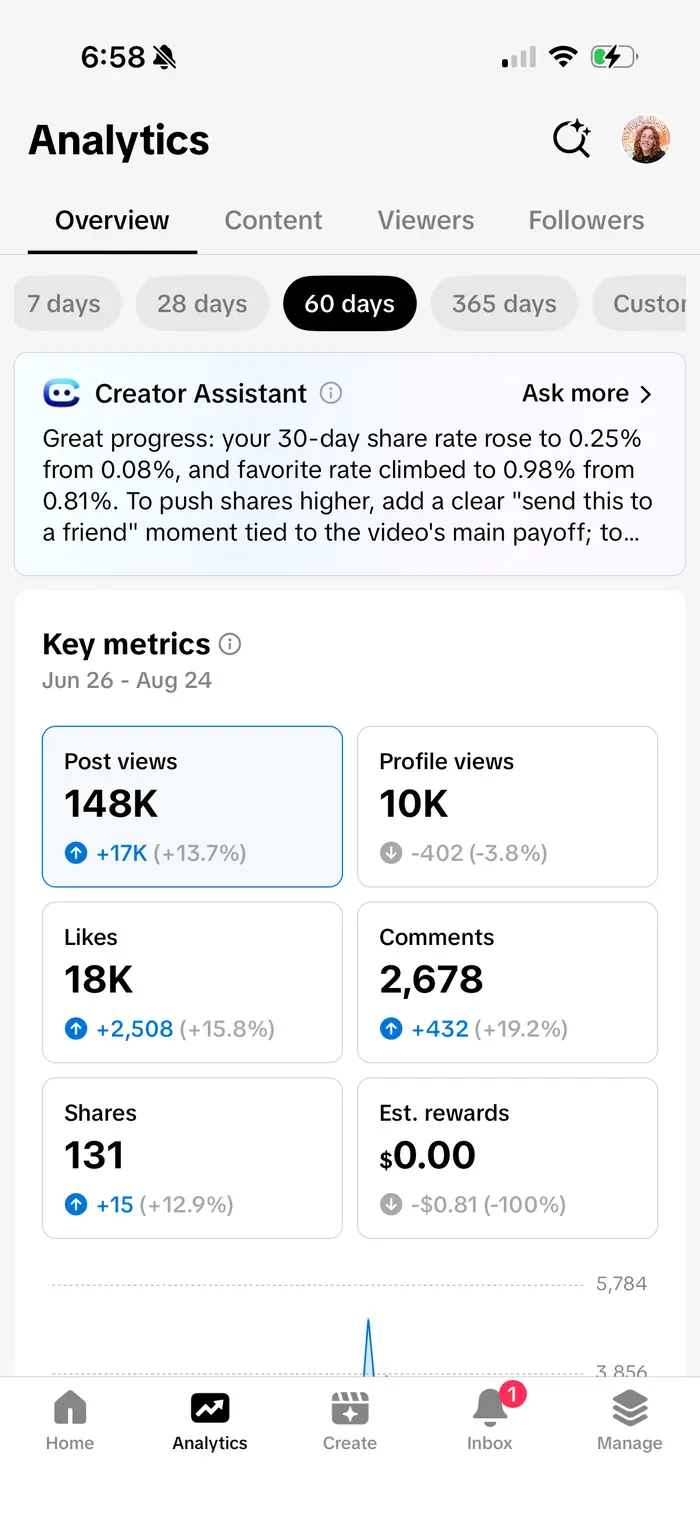The width and height of the screenshot is (700, 1521).
Task: Select the Comments metric card
Action: 508,983
